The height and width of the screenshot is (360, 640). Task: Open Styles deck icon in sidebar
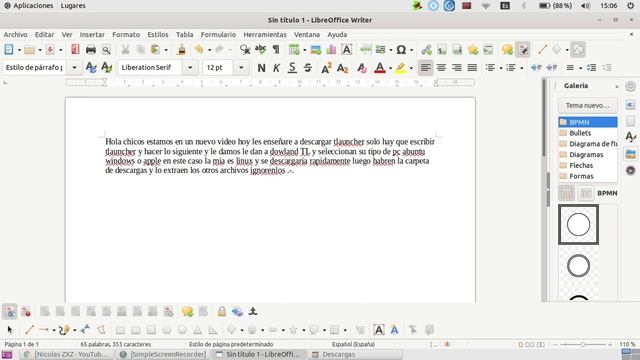coord(631,137)
